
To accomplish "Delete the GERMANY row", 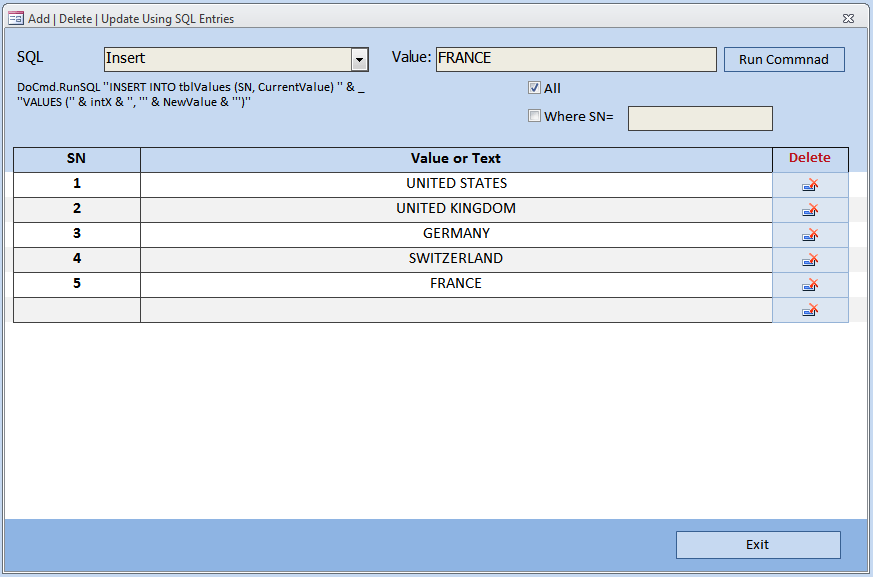I will point(810,235).
